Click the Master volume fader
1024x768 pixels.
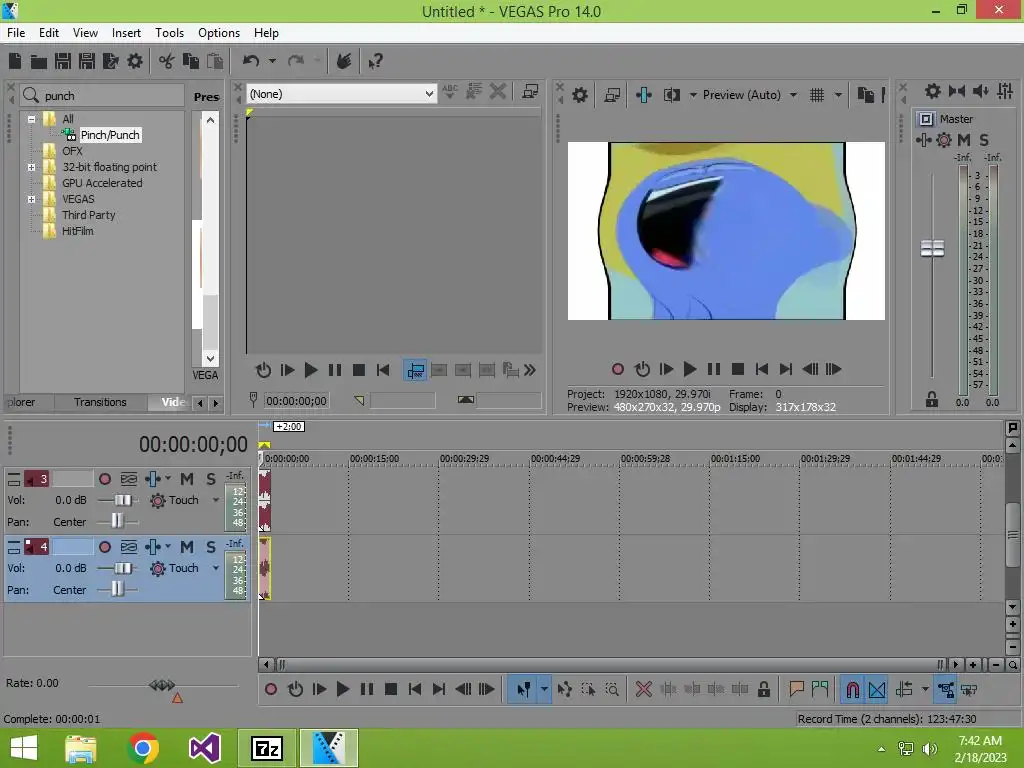pyautogui.click(x=932, y=249)
